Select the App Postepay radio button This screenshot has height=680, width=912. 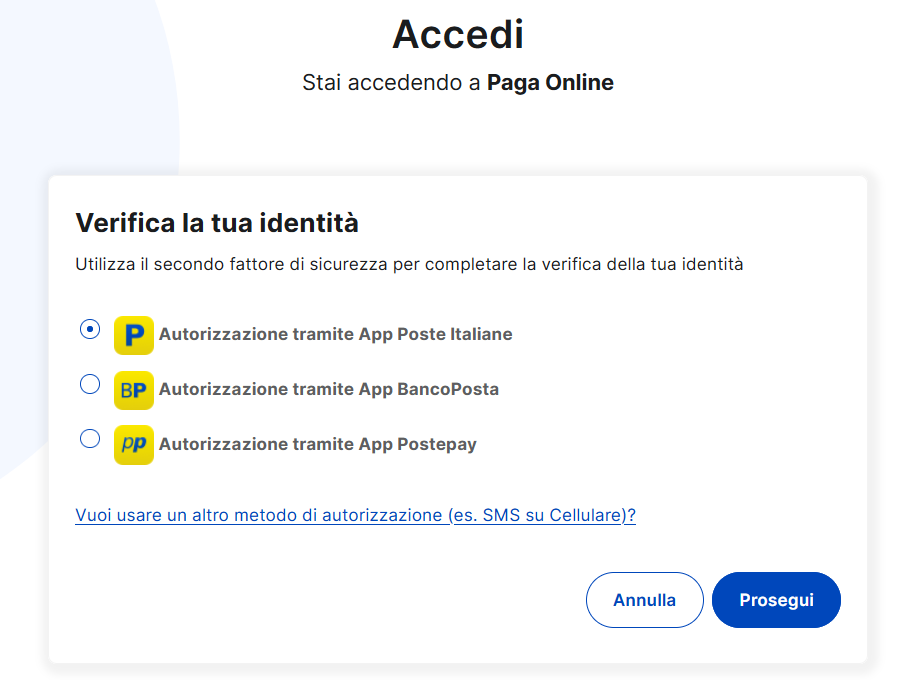coord(90,439)
